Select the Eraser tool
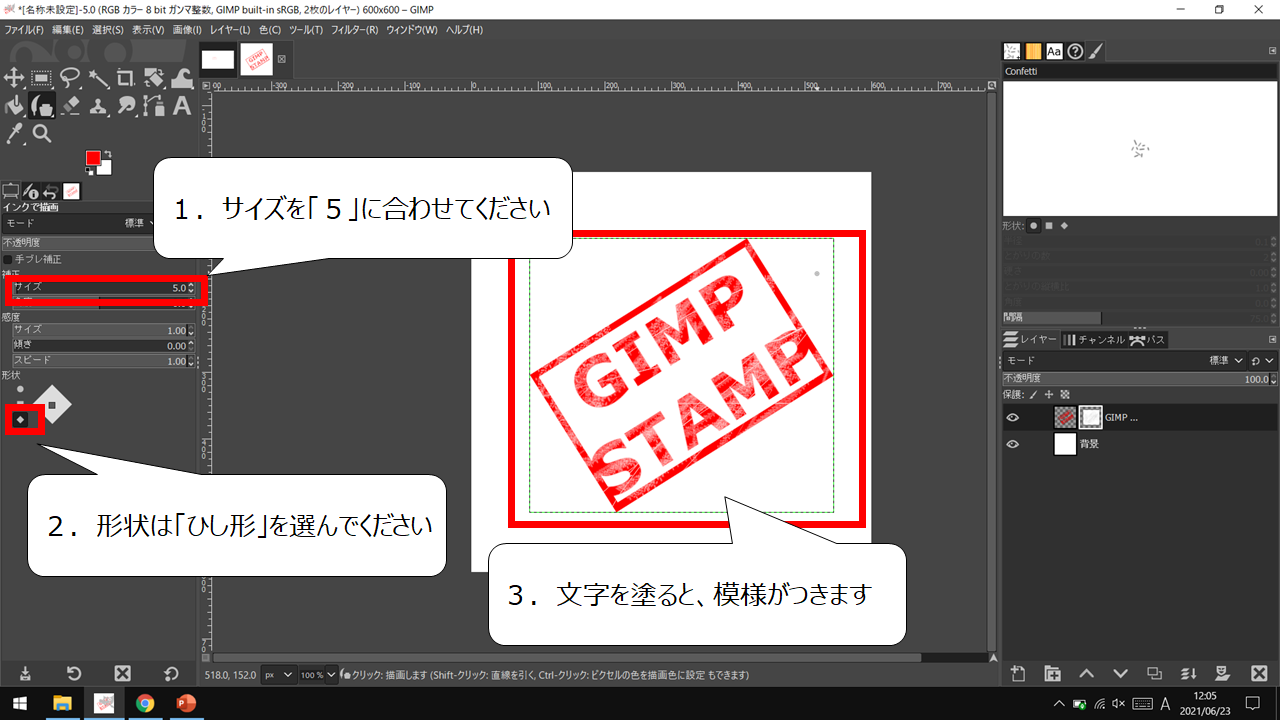 pyautogui.click(x=70, y=106)
